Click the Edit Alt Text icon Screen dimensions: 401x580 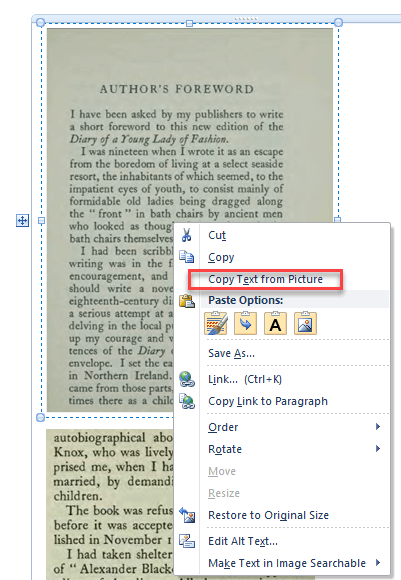pyautogui.click(x=187, y=541)
